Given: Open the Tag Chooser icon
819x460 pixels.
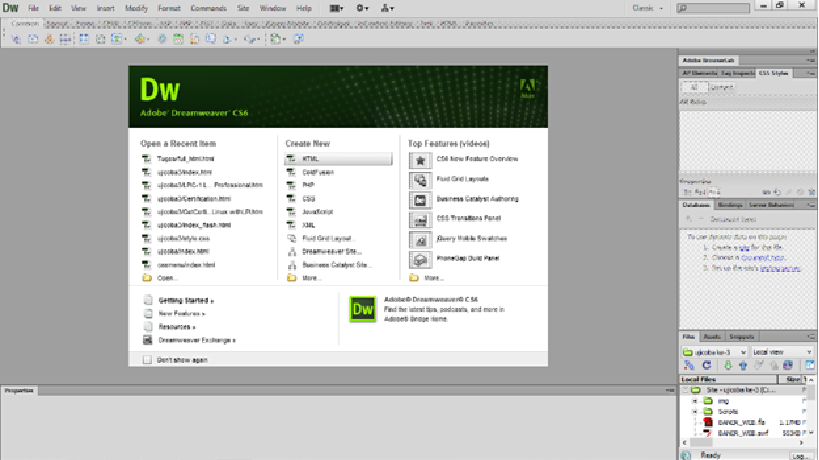Looking at the screenshot, I should pyautogui.click(x=299, y=39).
